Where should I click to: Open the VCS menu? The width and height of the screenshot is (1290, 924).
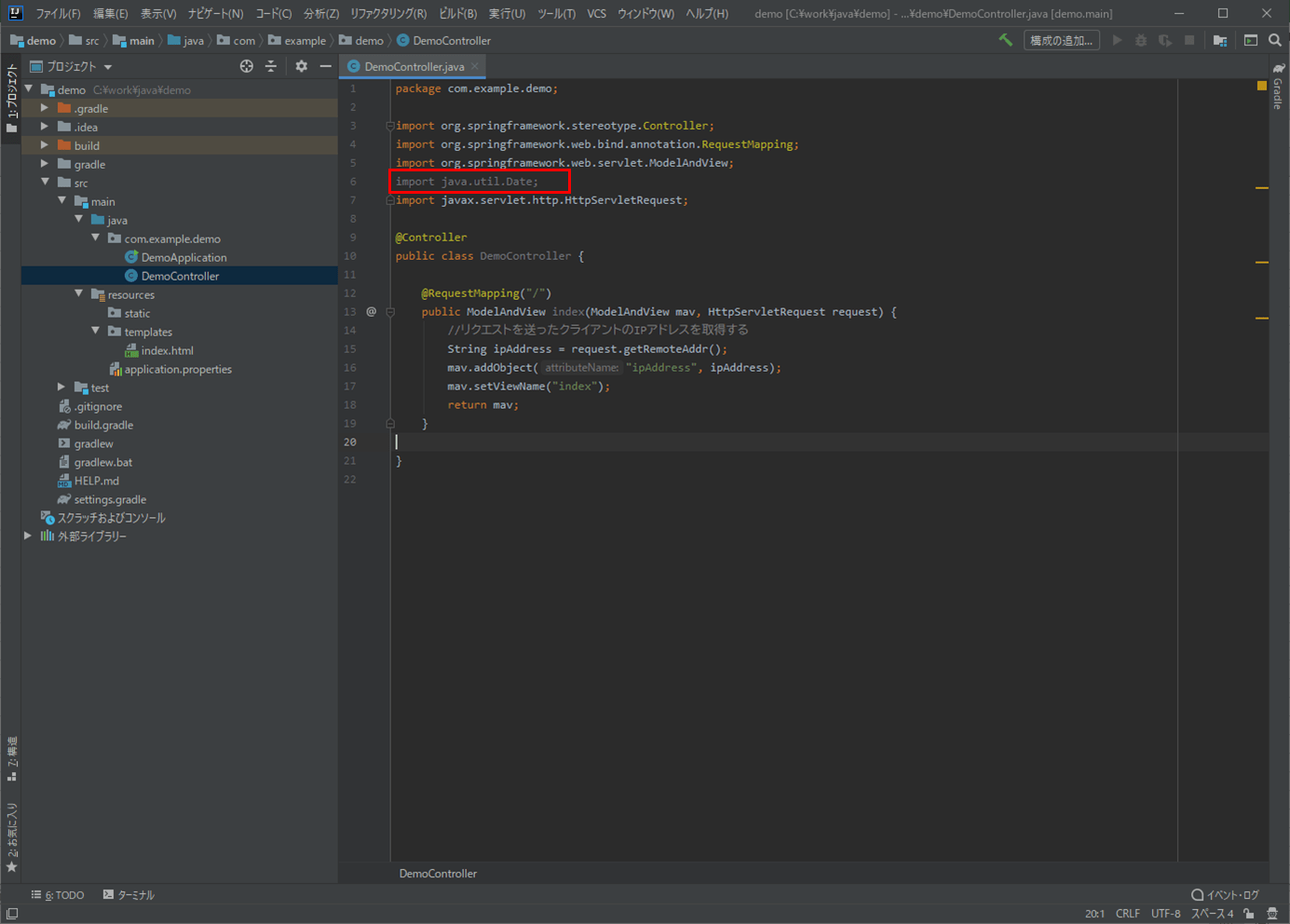point(596,14)
